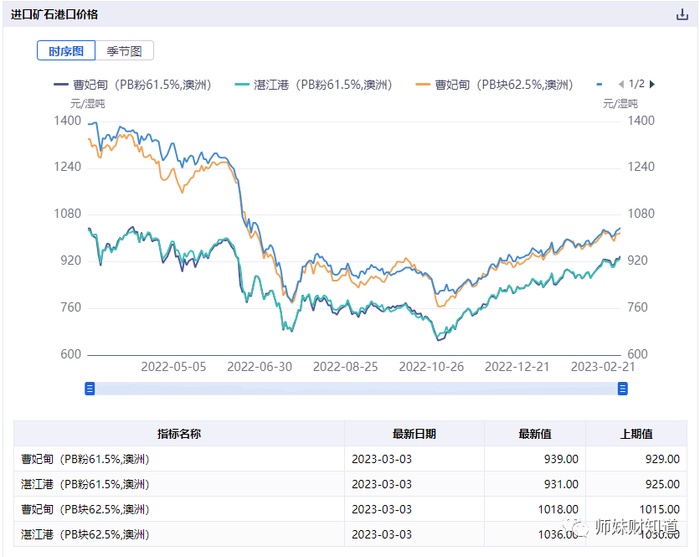Select the 湛江港 PB粉61.5% table row name

click(x=85, y=484)
